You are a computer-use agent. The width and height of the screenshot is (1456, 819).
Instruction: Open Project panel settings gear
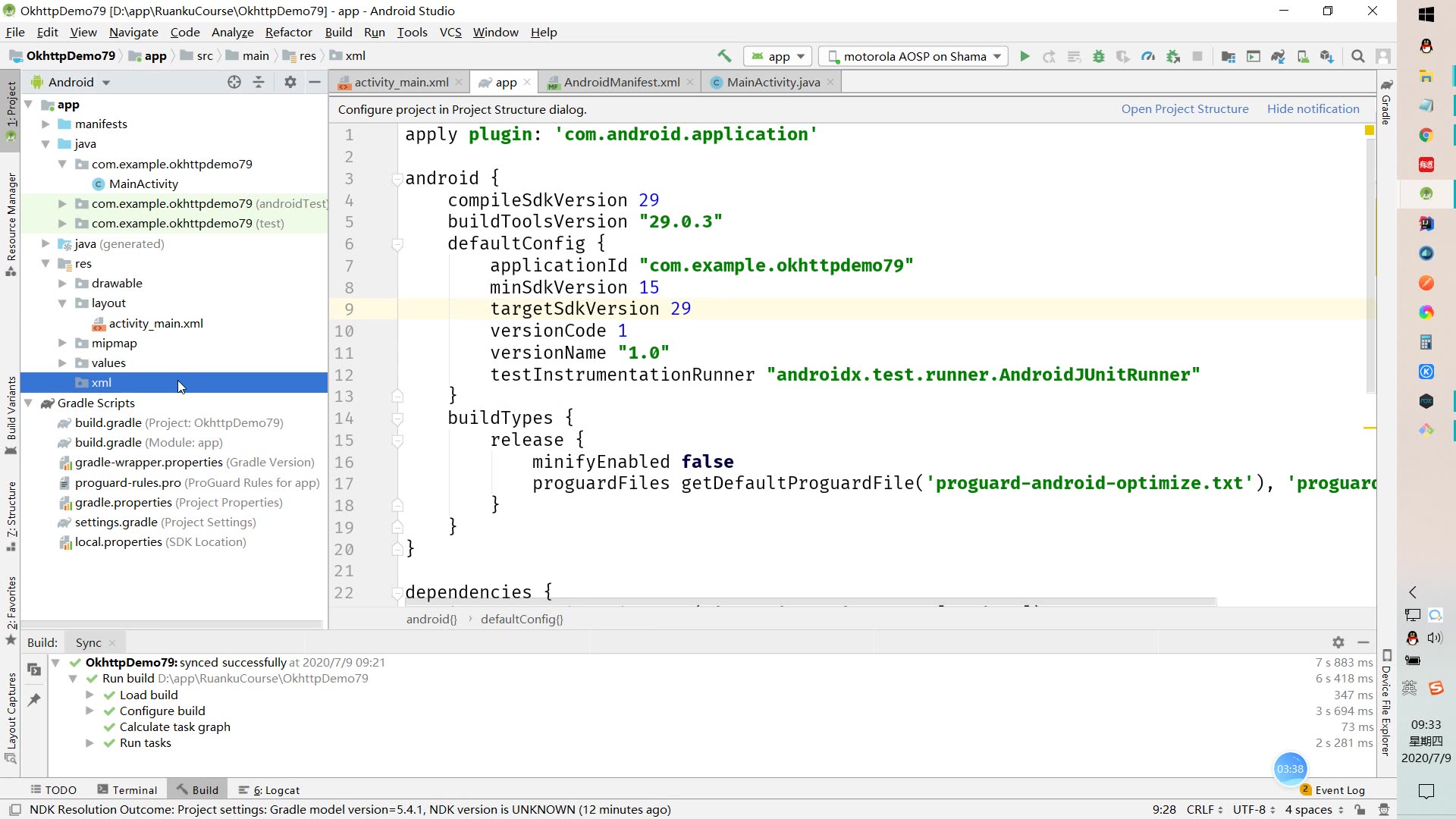(x=290, y=82)
